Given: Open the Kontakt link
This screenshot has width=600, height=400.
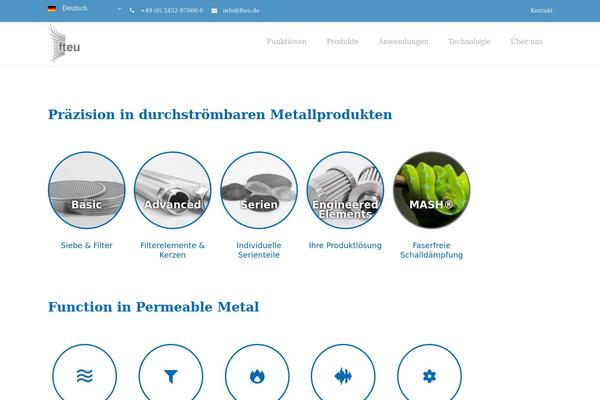Looking at the screenshot, I should [x=541, y=11].
